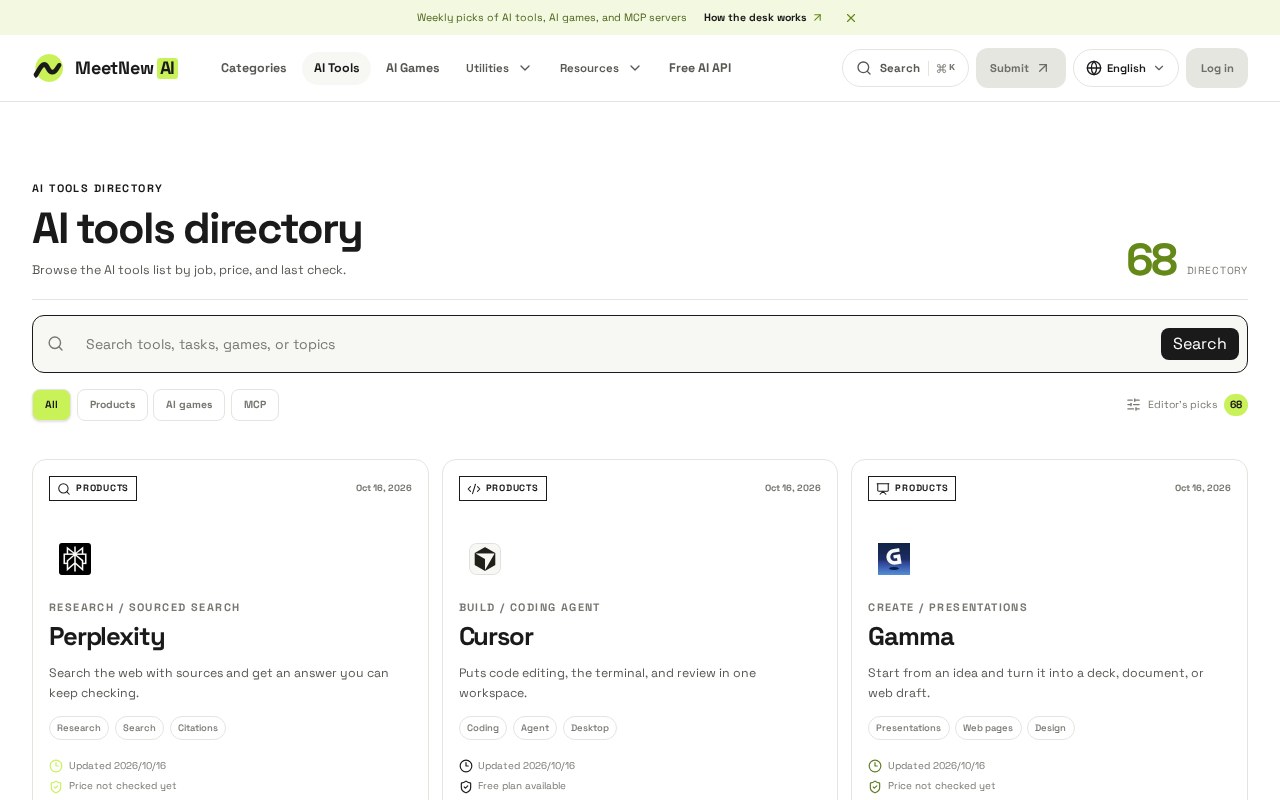Click the Perplexity logo thumbnail

point(75,559)
